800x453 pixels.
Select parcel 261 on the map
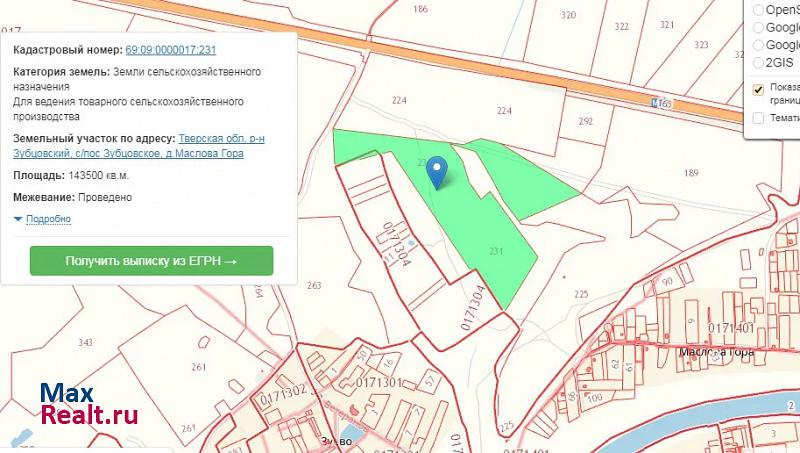point(198,368)
